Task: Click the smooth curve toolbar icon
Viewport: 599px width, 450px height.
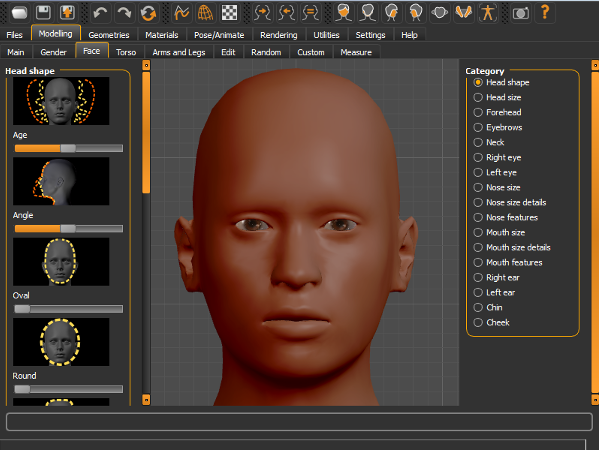Action: click(x=181, y=13)
